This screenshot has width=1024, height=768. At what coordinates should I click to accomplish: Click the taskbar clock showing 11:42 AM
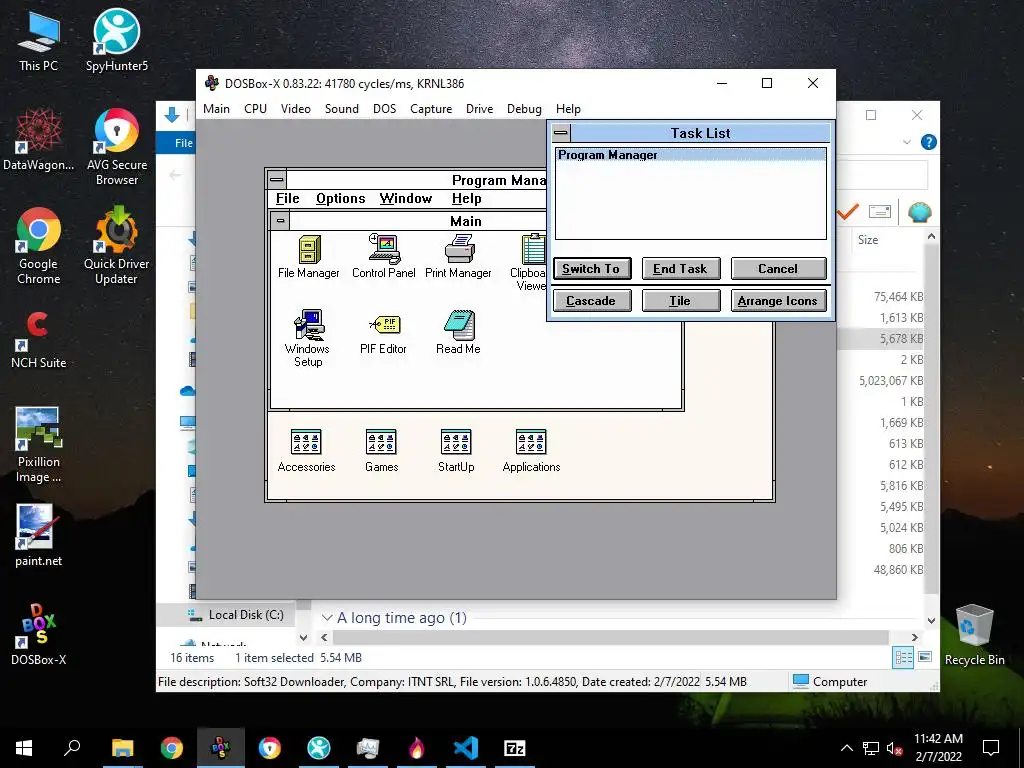point(938,747)
